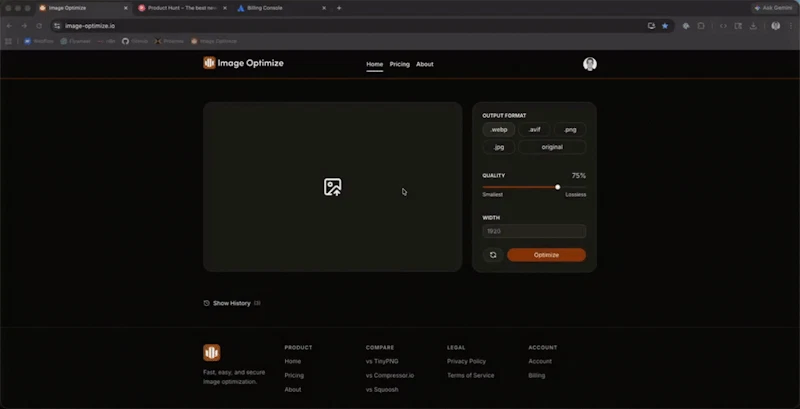Select .avif output format
800x409 pixels.
[x=534, y=130]
